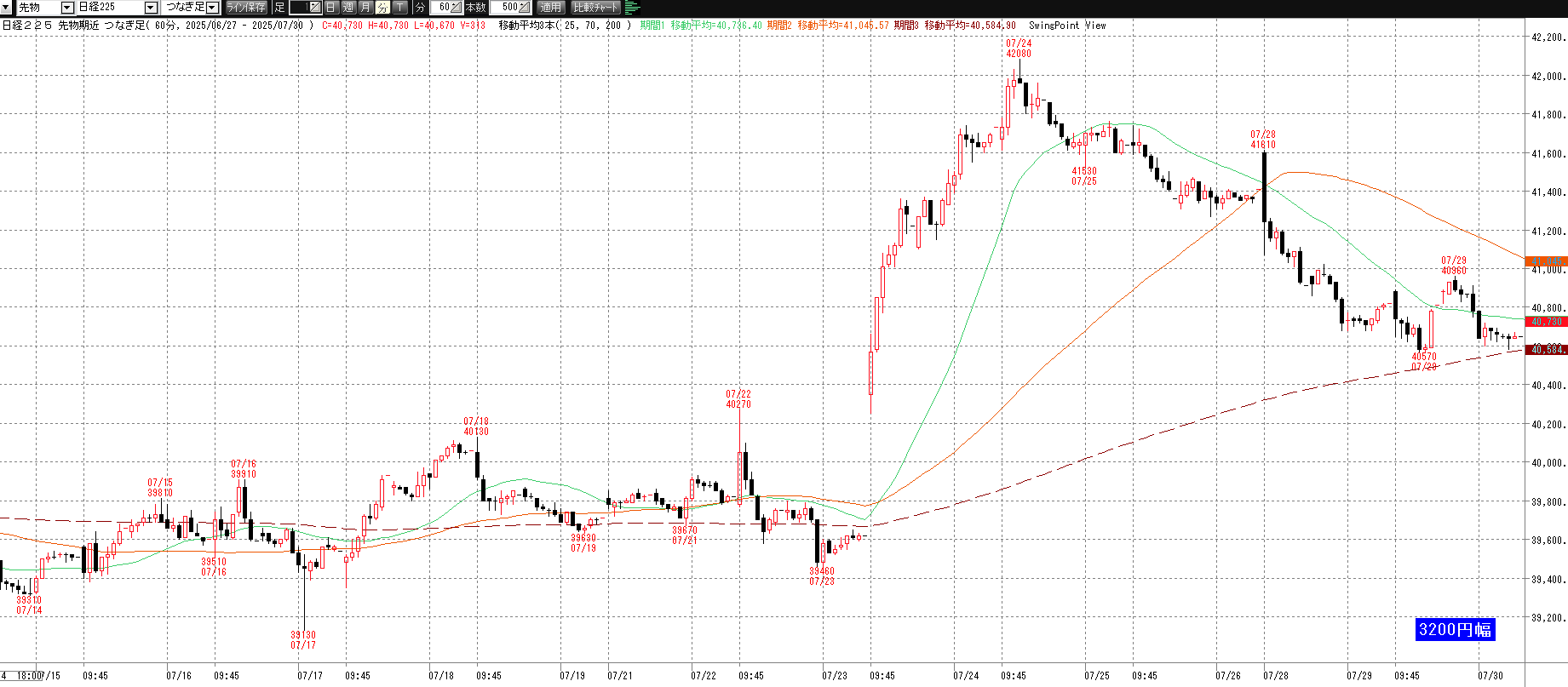
Task: Click the green volume profile icon
Action: (x=632, y=8)
